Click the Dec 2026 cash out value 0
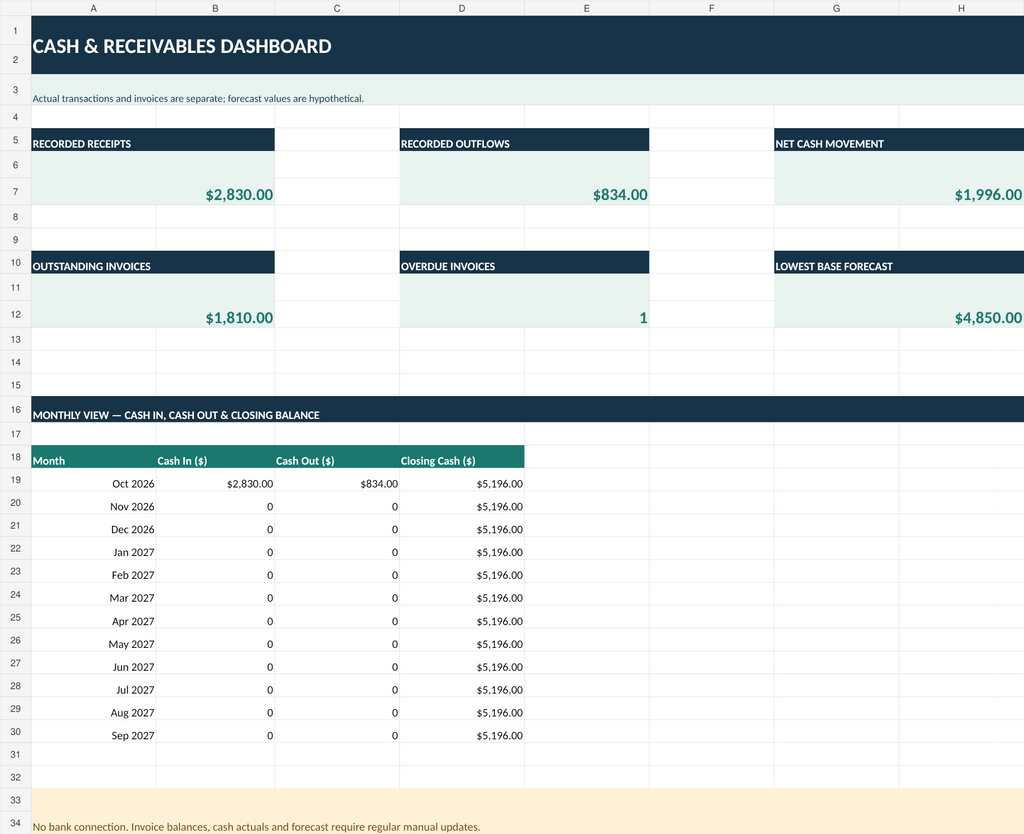The width and height of the screenshot is (1024, 834). point(337,526)
